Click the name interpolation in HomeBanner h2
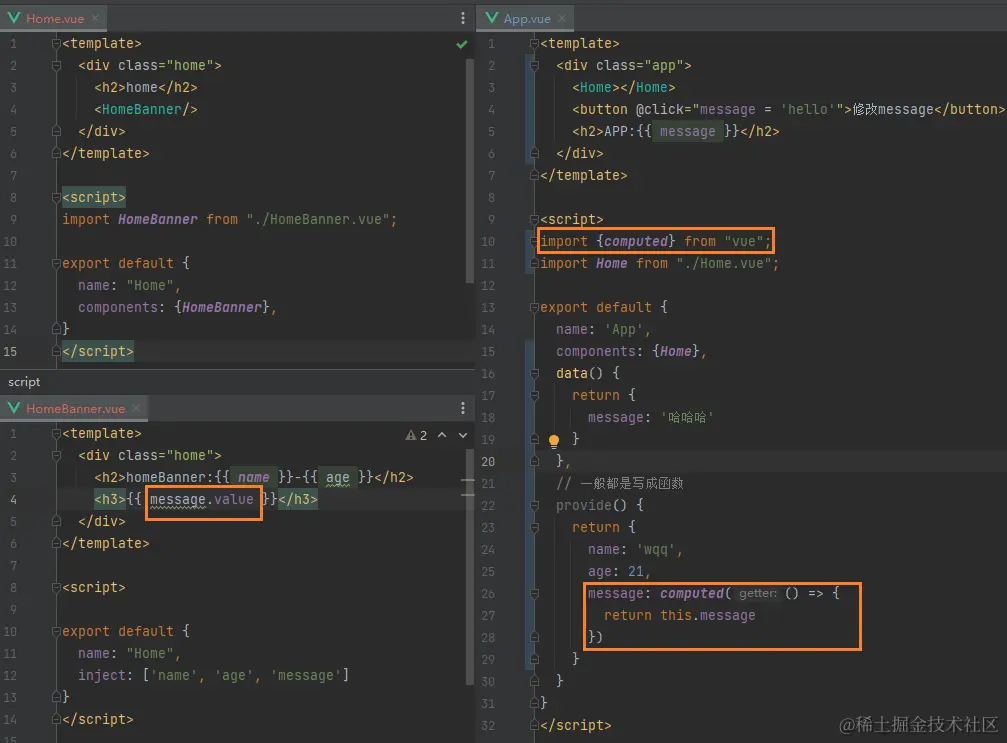The height and width of the screenshot is (743, 1007). (x=254, y=478)
